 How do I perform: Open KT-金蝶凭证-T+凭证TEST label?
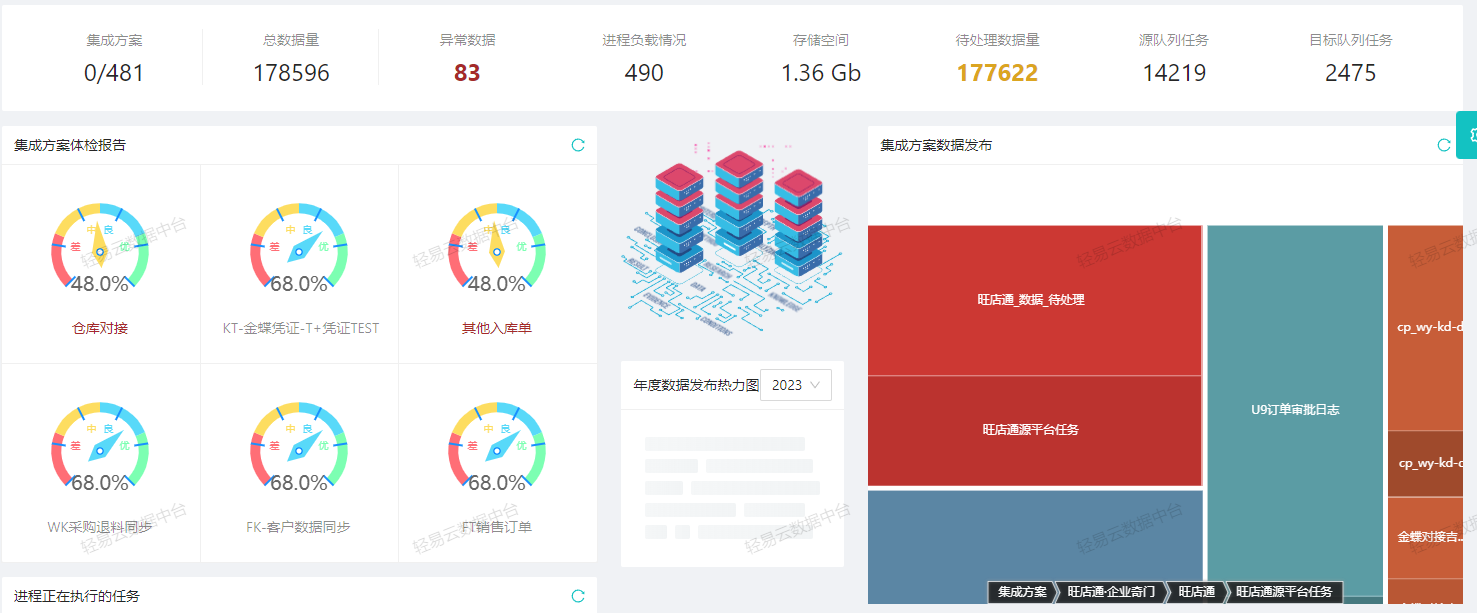299,328
